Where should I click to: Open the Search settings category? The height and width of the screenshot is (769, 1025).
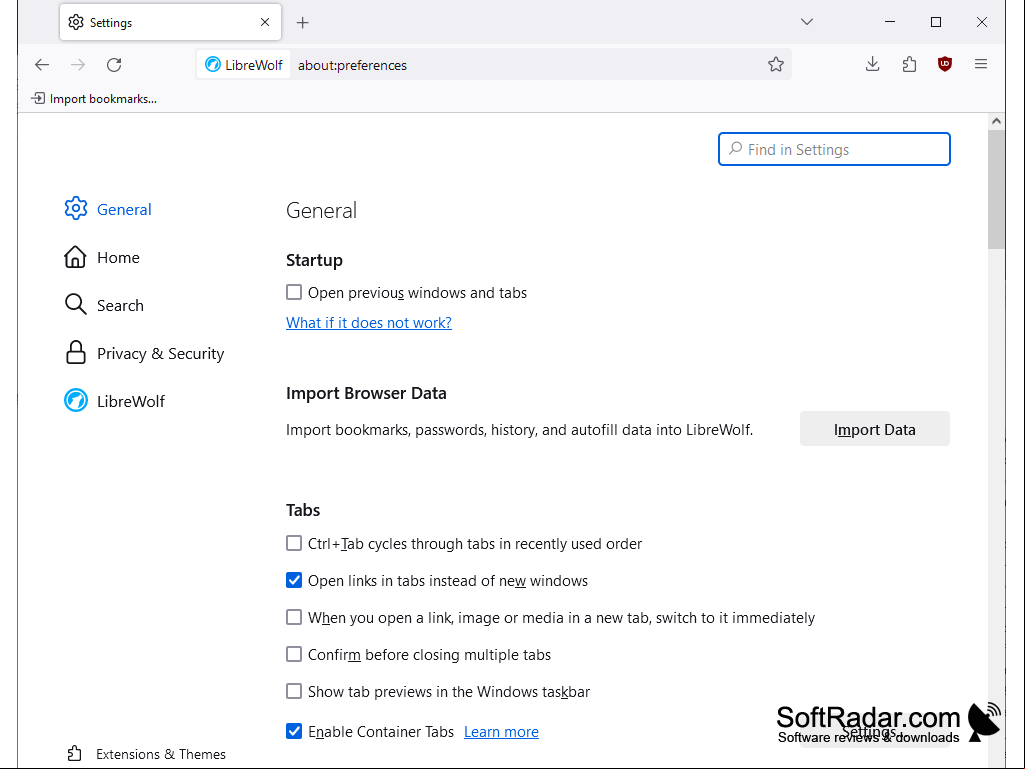[104, 305]
